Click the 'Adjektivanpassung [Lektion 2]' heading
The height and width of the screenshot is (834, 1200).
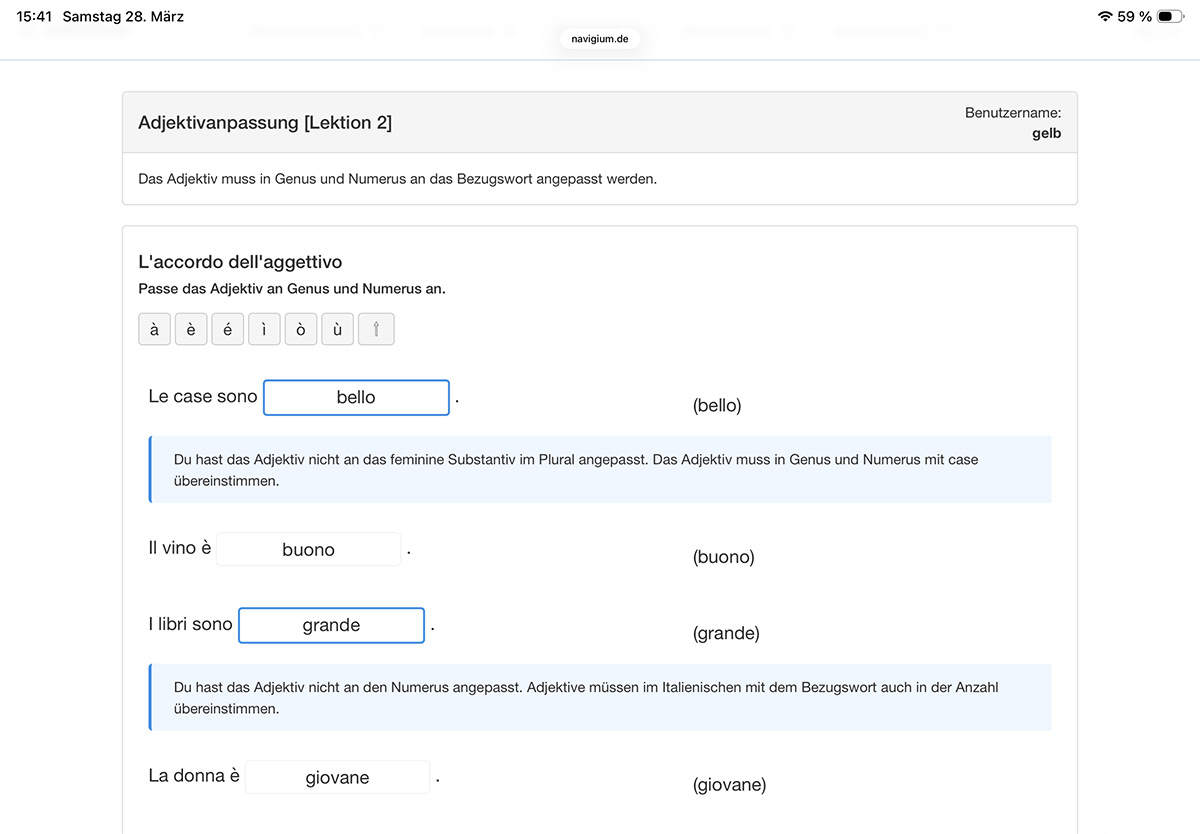(265, 123)
